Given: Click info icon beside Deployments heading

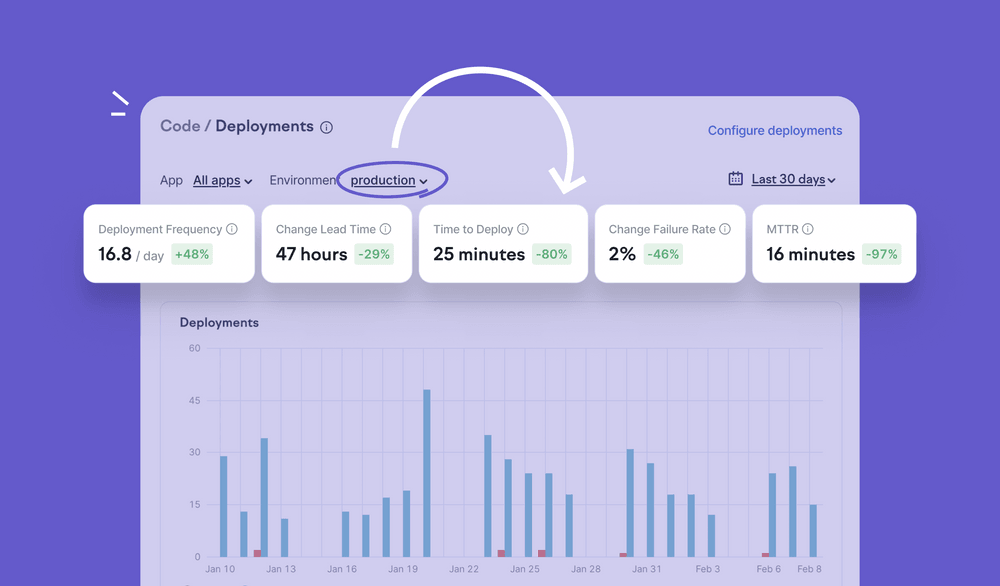Looking at the screenshot, I should click(x=326, y=127).
